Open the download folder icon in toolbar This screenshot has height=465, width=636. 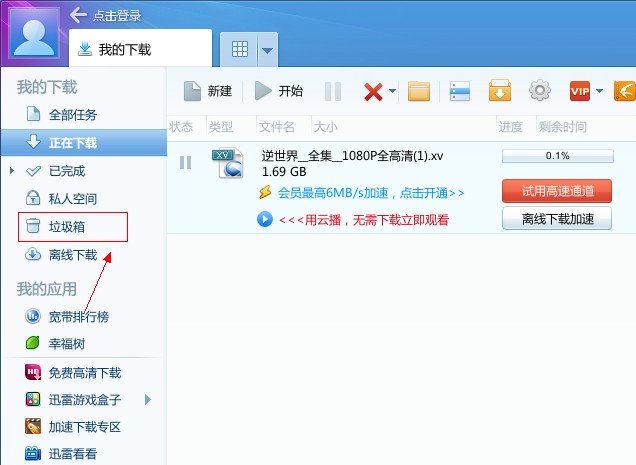pyautogui.click(x=419, y=90)
